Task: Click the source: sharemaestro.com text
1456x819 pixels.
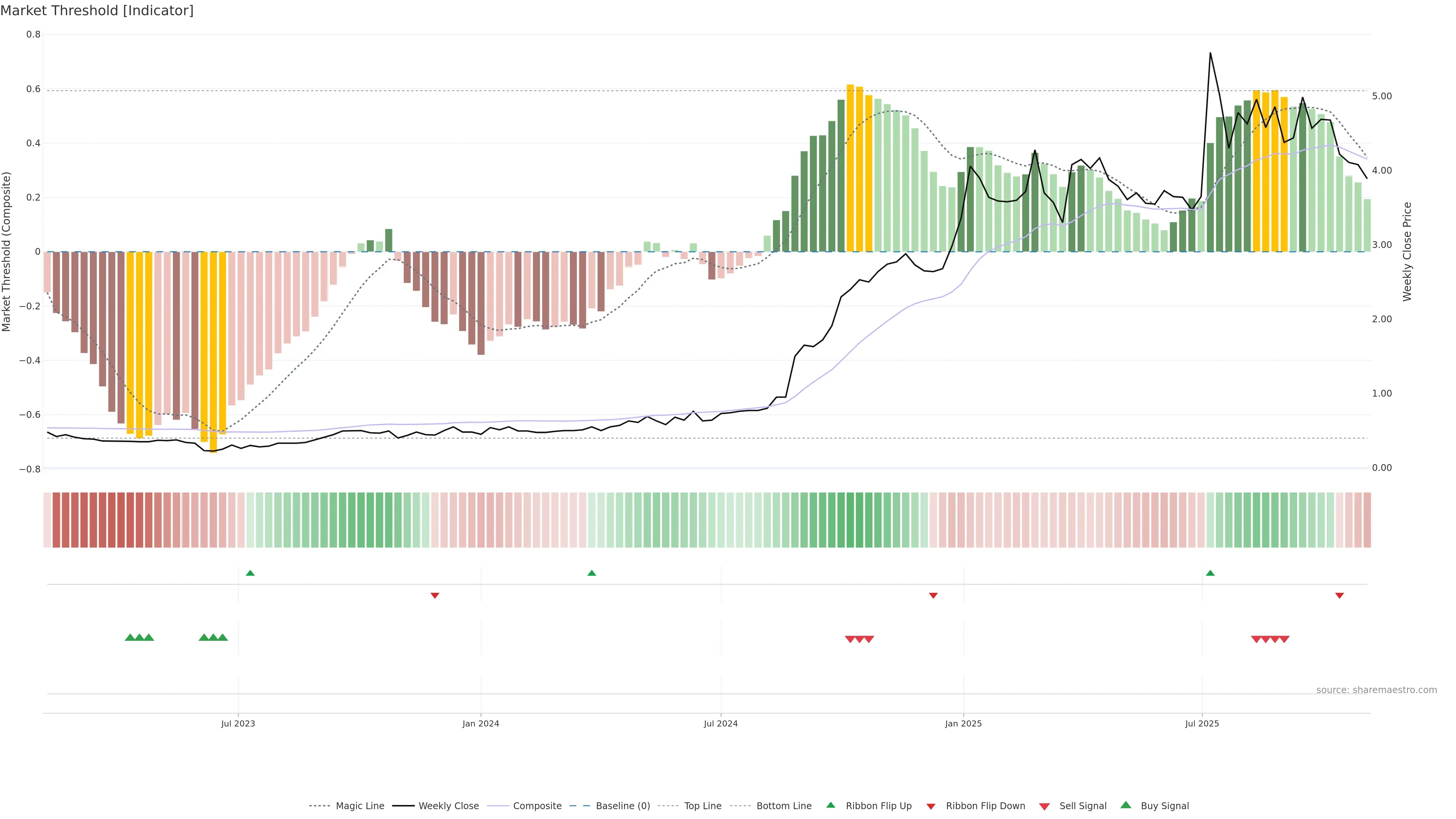Action: coord(1376,690)
